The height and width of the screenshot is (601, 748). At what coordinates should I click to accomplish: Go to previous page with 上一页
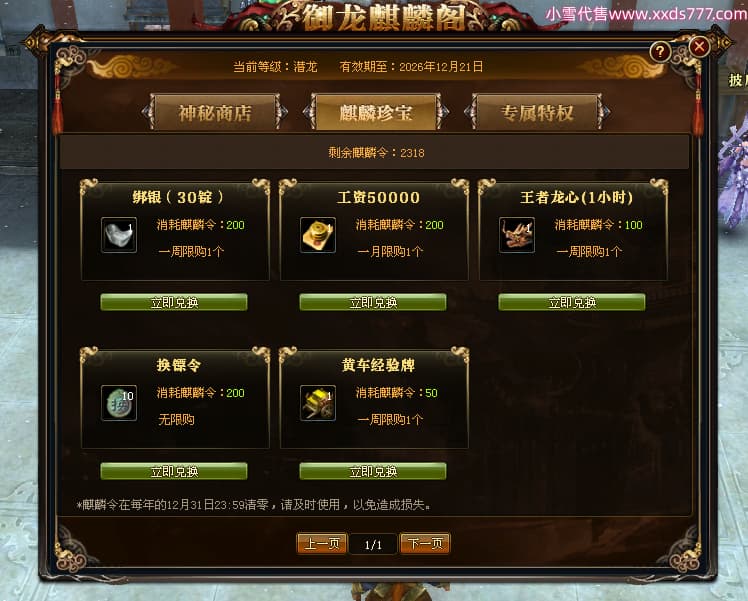pos(322,543)
